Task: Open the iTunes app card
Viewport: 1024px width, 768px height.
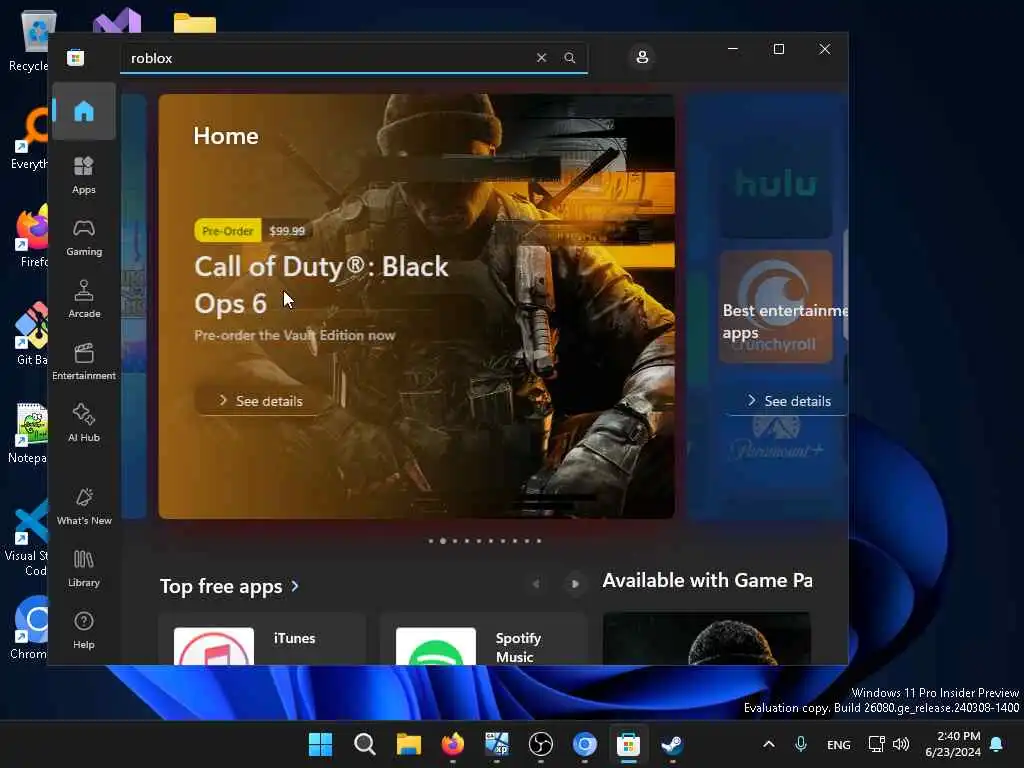Action: click(262, 640)
